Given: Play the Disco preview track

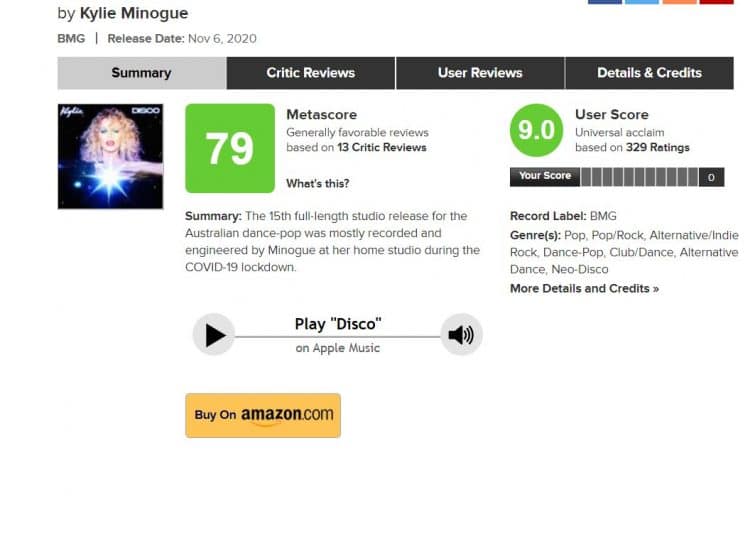Looking at the screenshot, I should pos(214,335).
